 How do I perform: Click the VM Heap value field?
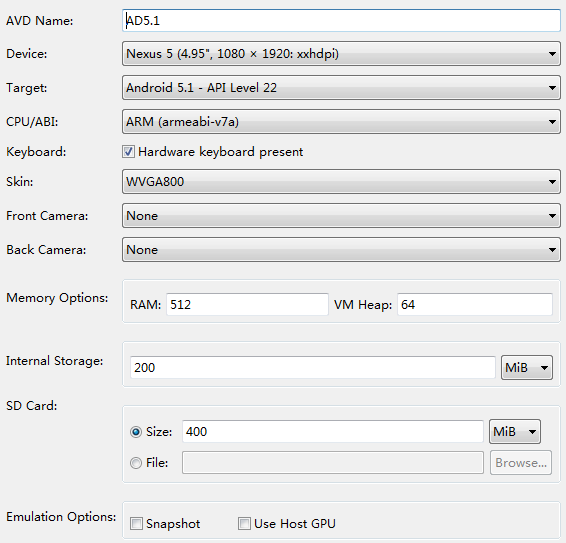pyautogui.click(x=475, y=304)
